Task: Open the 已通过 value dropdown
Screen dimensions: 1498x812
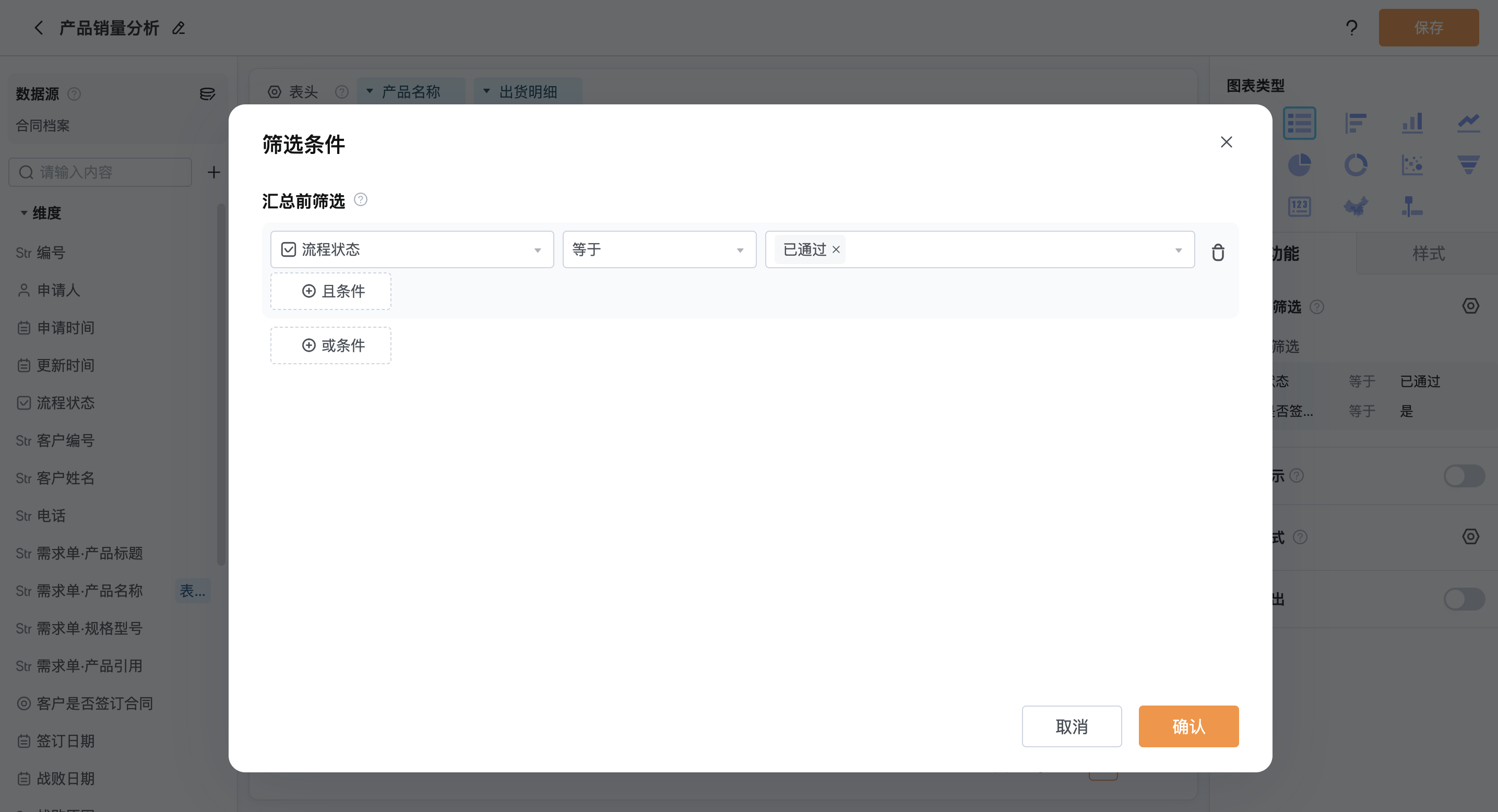Action: 980,249
